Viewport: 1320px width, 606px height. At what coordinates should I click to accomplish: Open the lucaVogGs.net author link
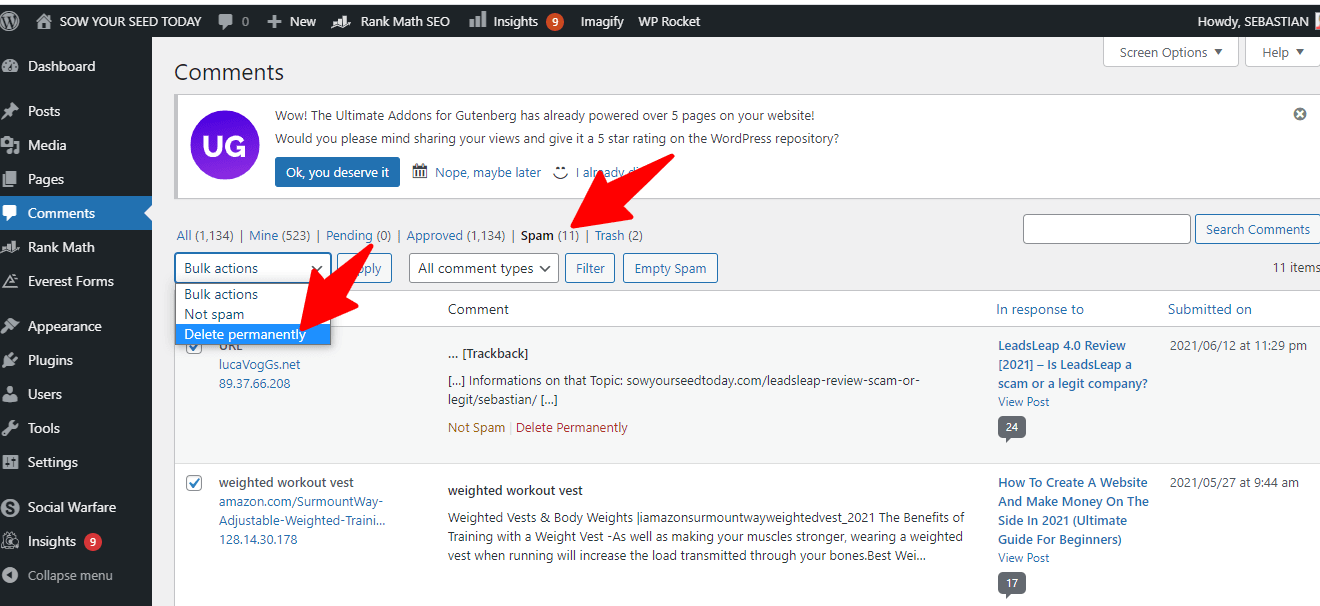coord(259,364)
